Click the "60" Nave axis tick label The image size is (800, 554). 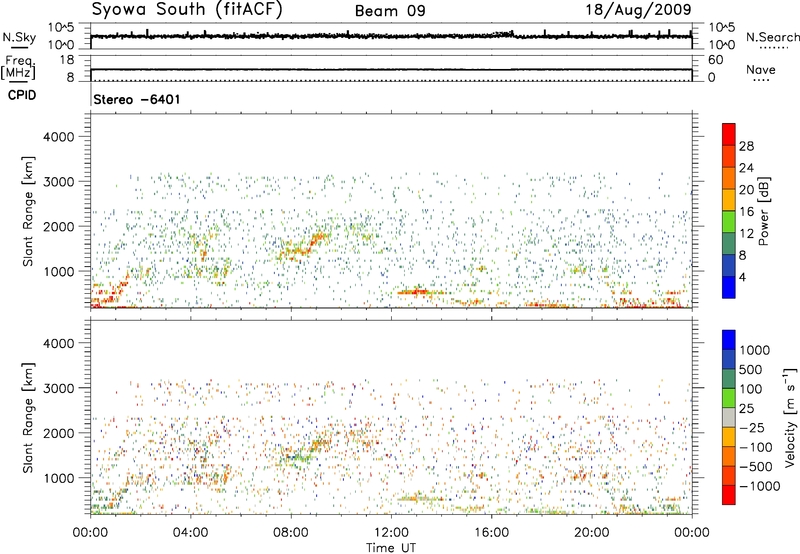click(x=715, y=60)
